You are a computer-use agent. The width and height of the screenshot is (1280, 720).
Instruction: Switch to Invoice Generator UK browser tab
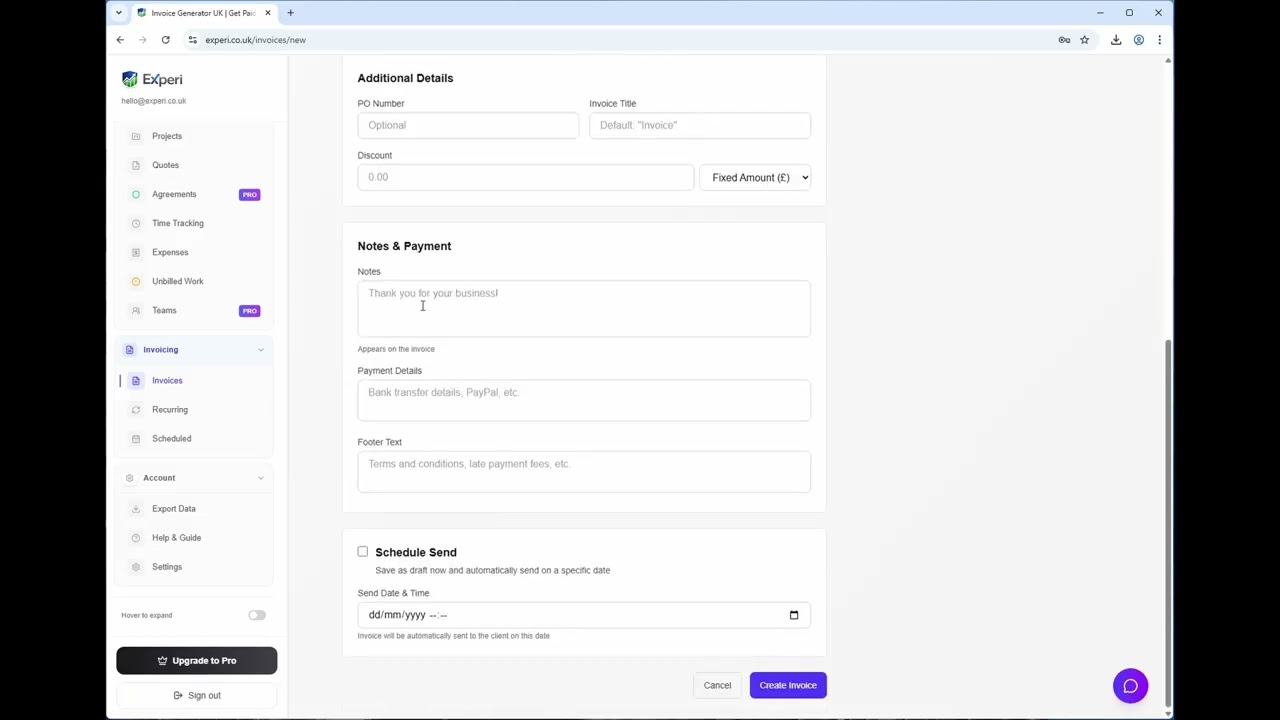[203, 13]
